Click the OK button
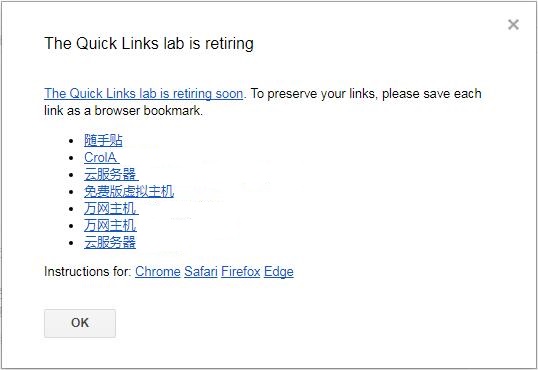538x370 pixels. pyautogui.click(x=80, y=323)
